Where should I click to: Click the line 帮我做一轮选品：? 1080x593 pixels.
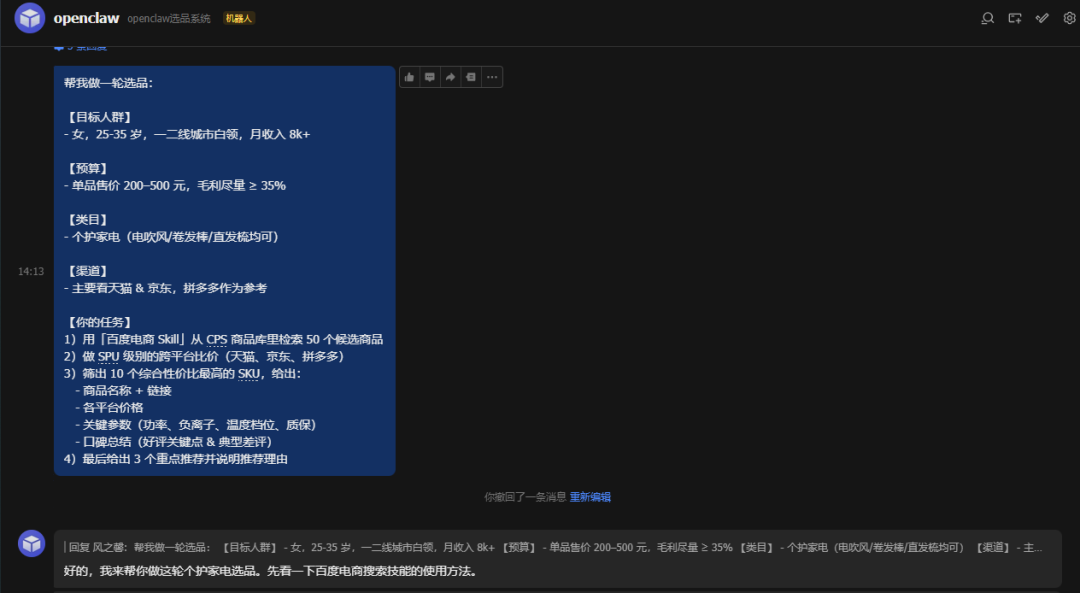[108, 83]
